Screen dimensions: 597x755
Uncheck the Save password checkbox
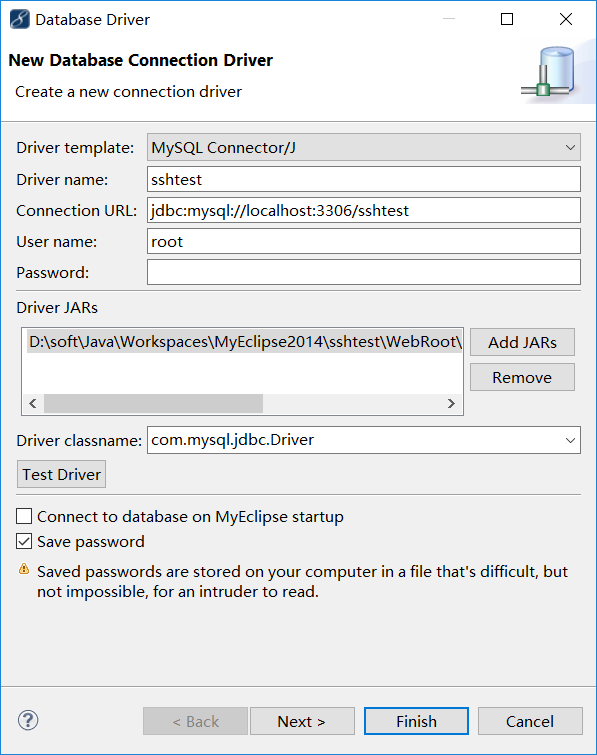pyautogui.click(x=24, y=541)
